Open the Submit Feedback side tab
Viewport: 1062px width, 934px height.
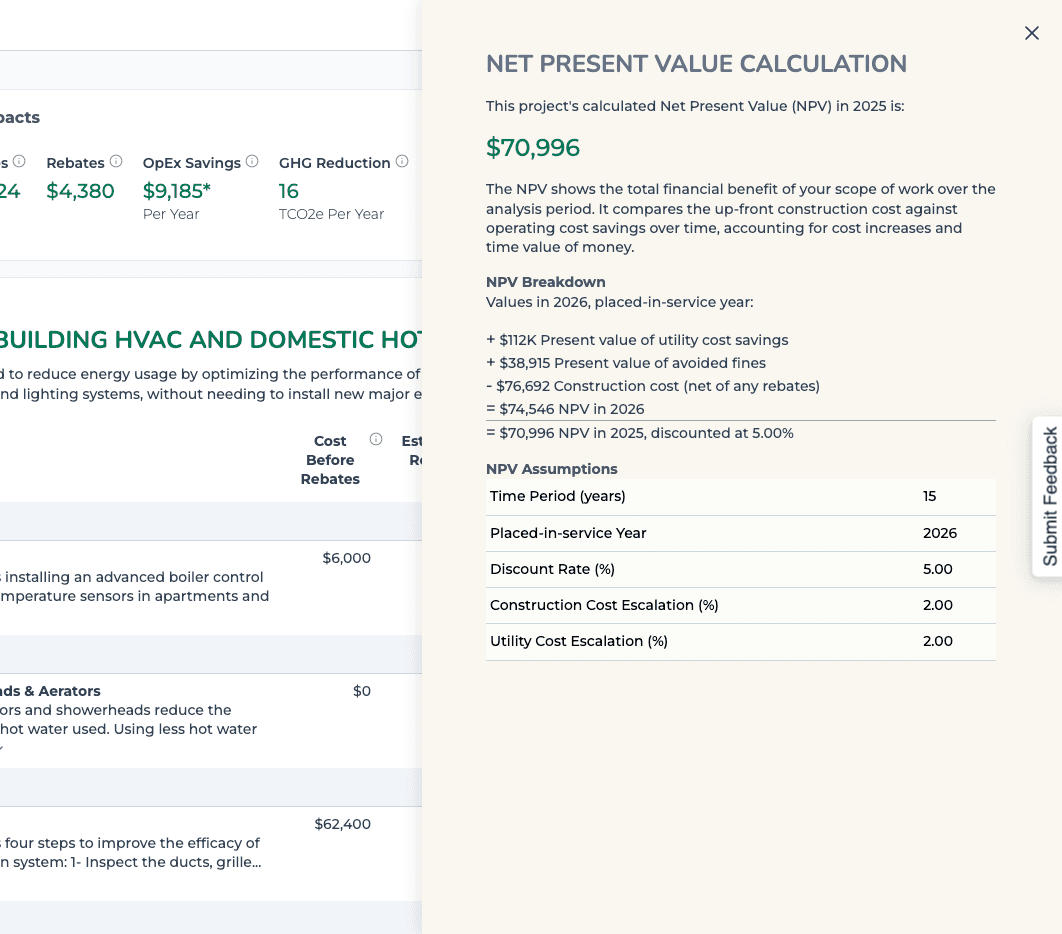tap(1049, 496)
